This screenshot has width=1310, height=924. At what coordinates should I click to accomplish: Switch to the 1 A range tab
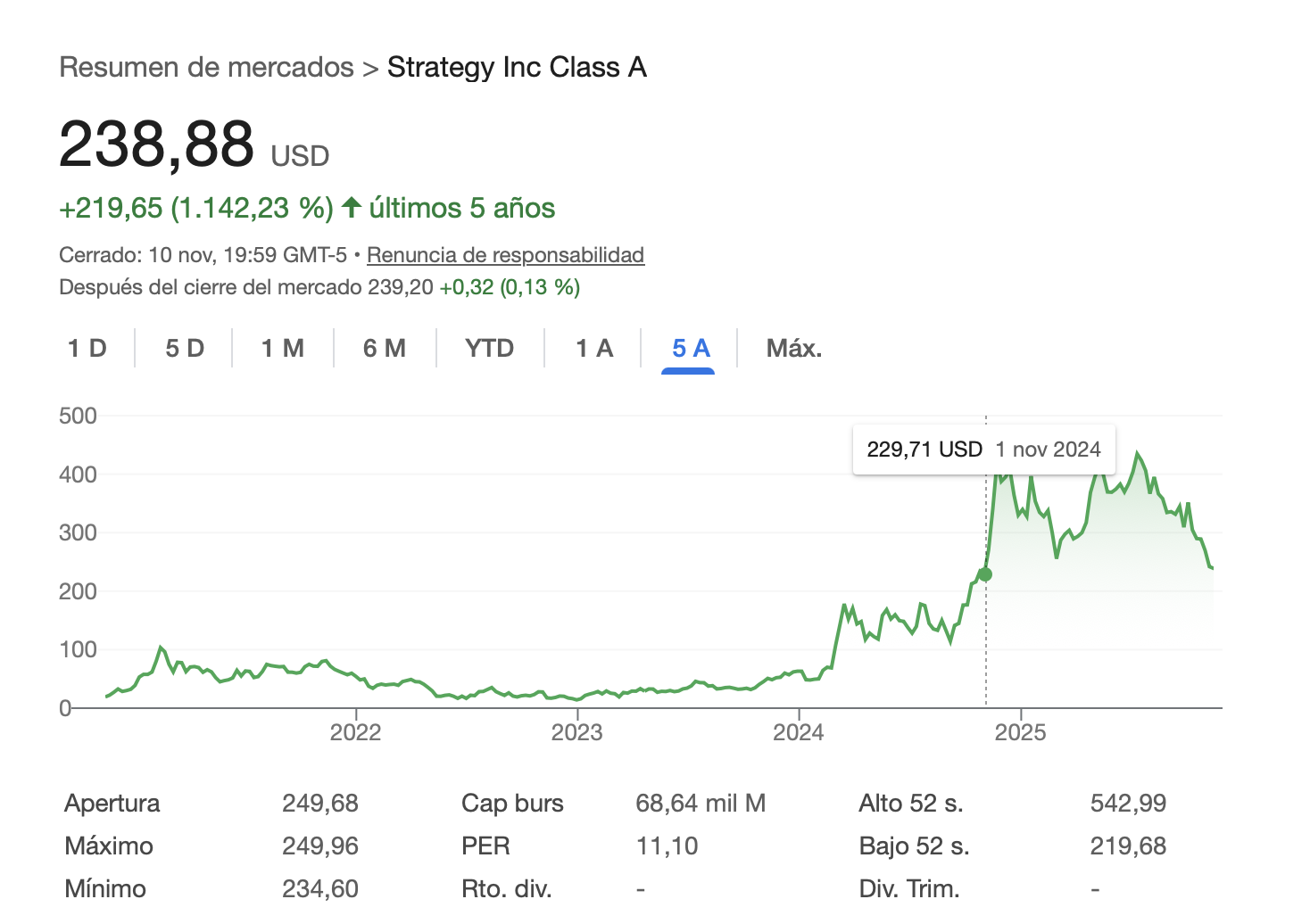(x=594, y=348)
